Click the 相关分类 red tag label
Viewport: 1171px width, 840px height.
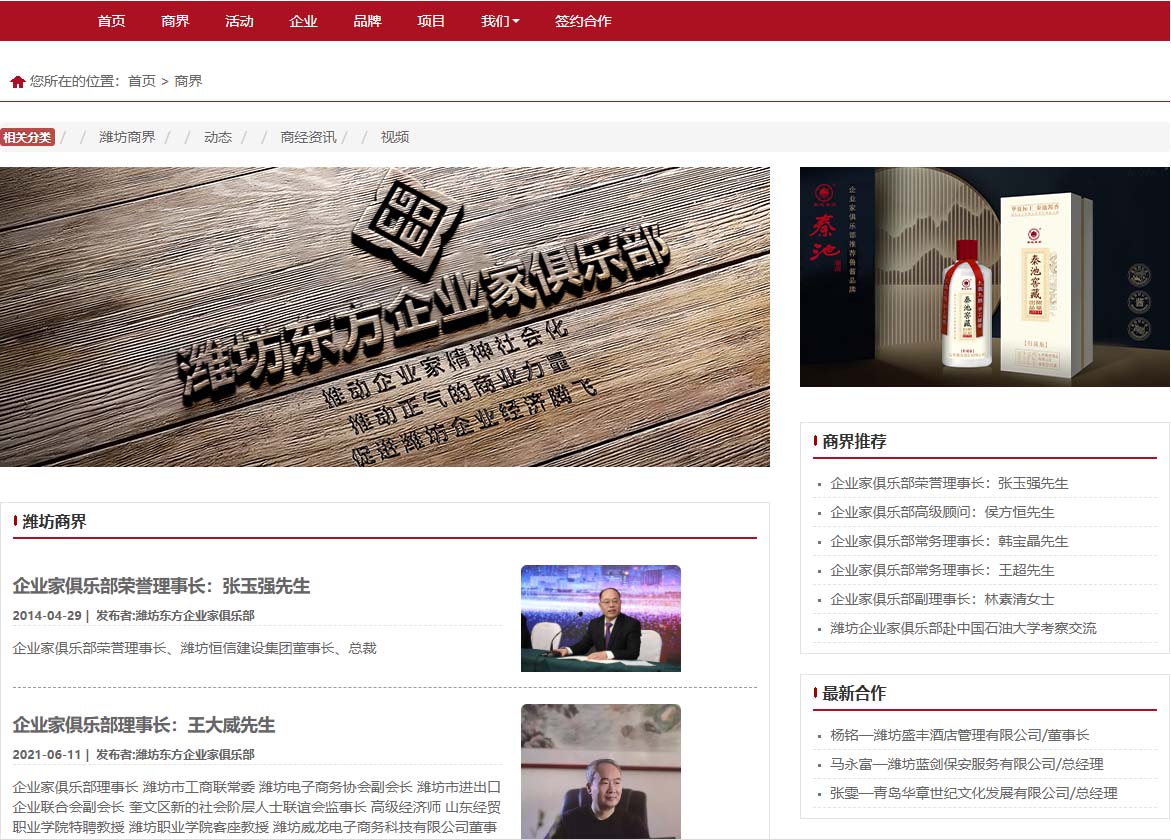pyautogui.click(x=28, y=137)
